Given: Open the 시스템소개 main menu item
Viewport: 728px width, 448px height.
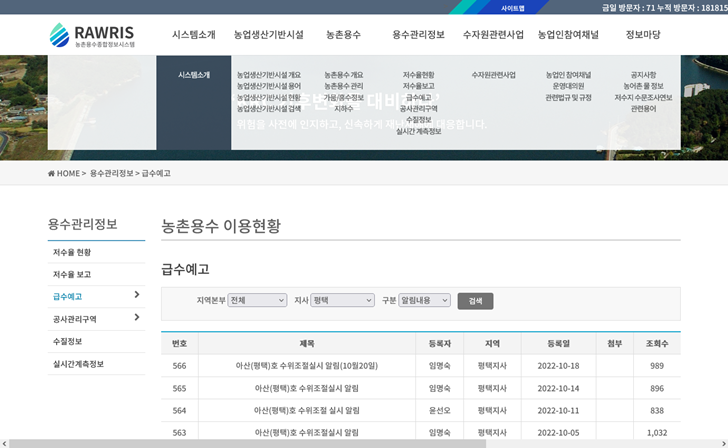Looking at the screenshot, I should [x=194, y=34].
